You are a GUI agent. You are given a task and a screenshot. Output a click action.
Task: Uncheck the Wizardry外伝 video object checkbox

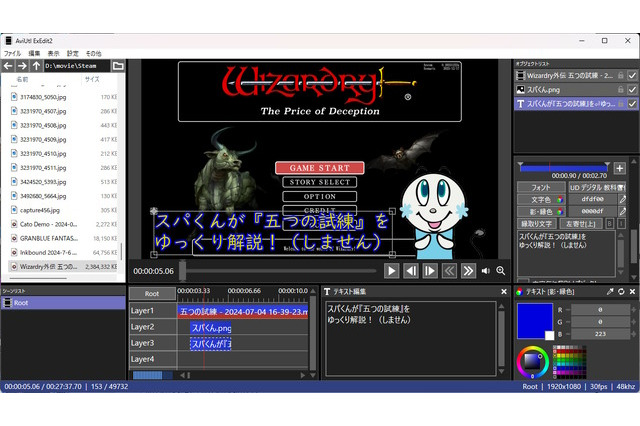coord(632,75)
